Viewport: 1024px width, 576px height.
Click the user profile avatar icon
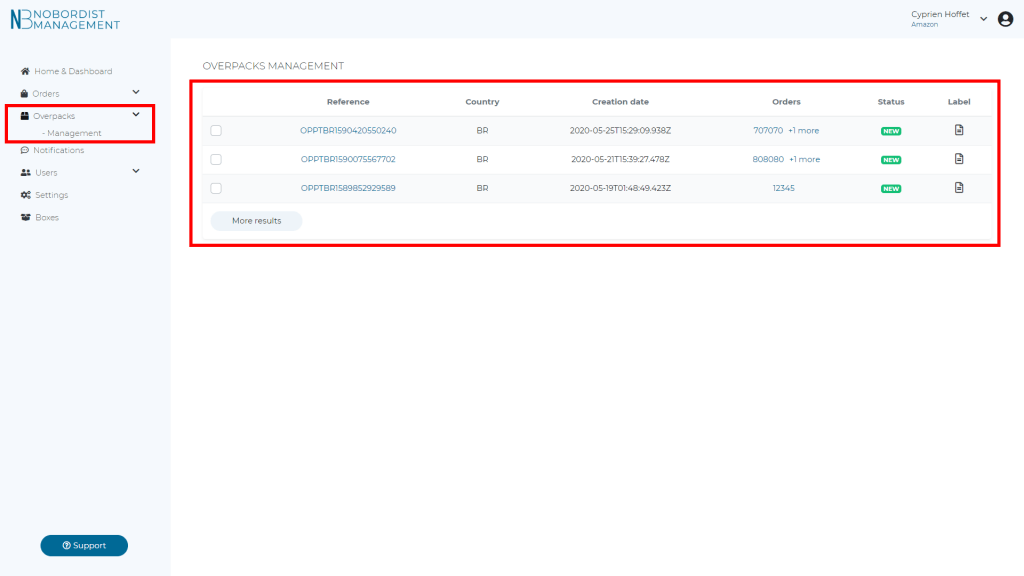point(1006,19)
